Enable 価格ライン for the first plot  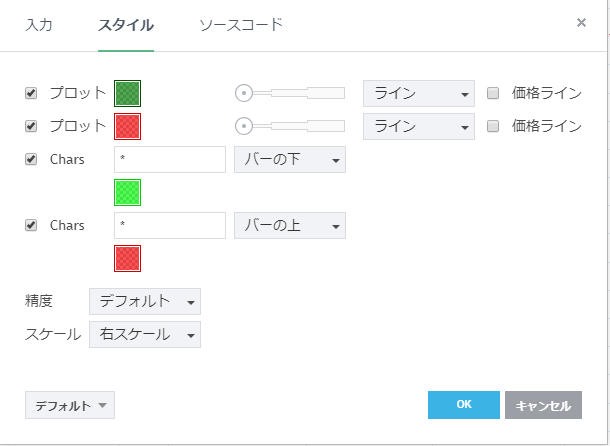coord(493,93)
